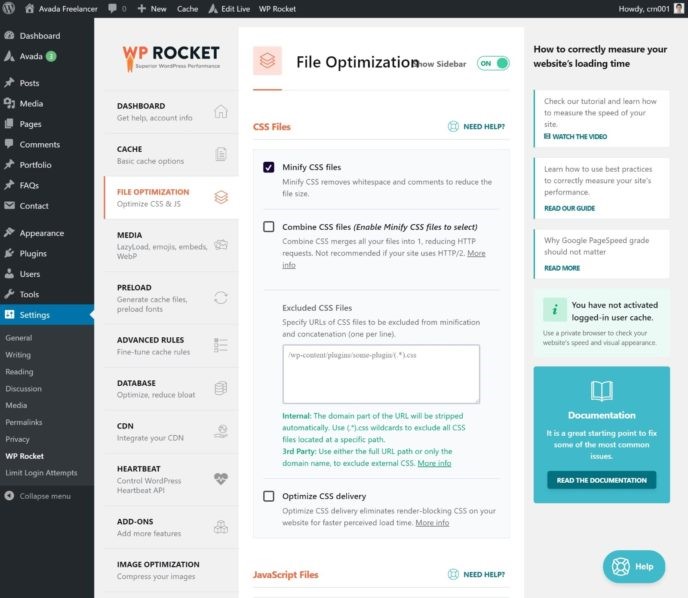Click the floating Help button

(634, 566)
